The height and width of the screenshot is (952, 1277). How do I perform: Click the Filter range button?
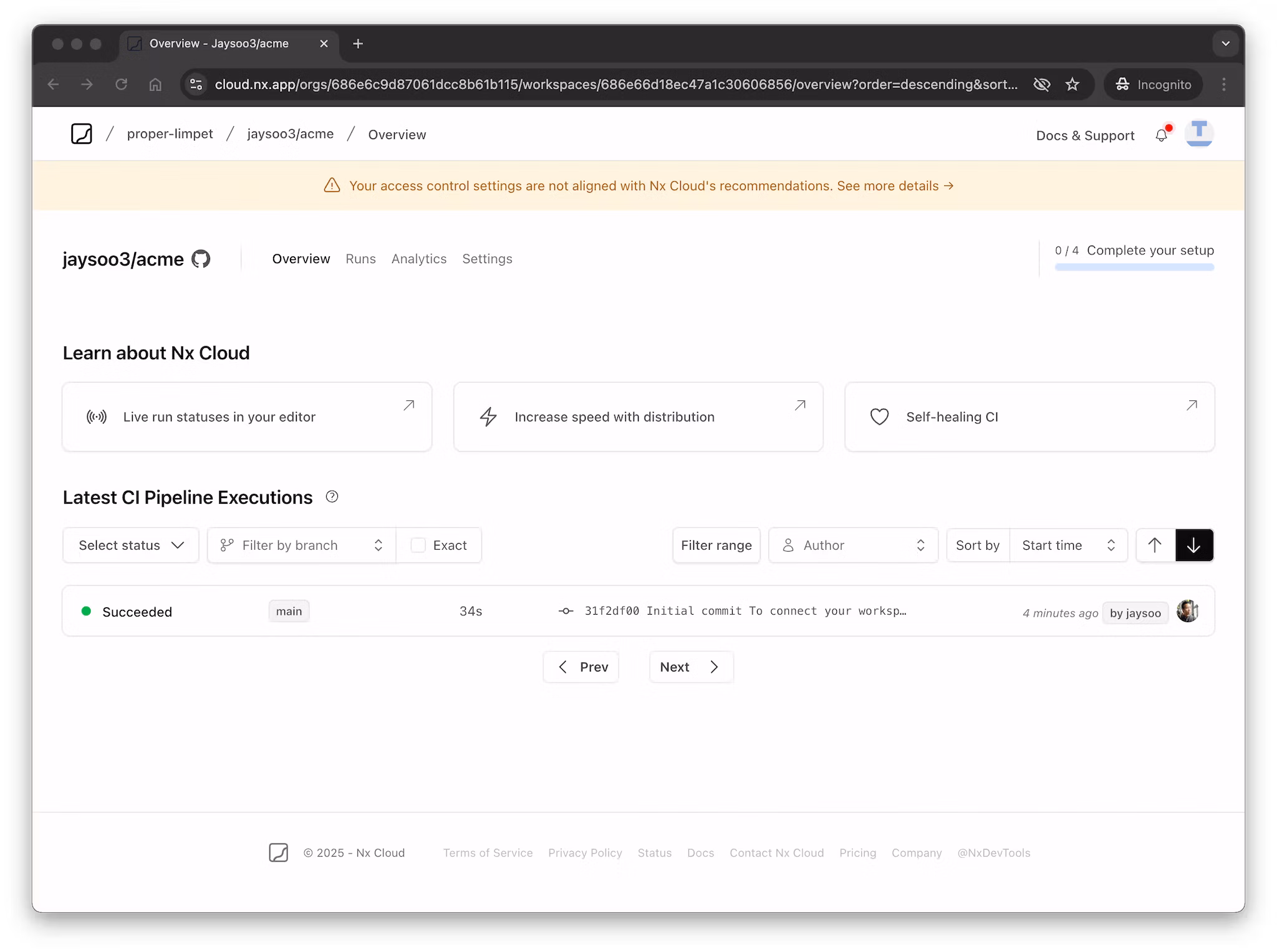[x=716, y=546]
